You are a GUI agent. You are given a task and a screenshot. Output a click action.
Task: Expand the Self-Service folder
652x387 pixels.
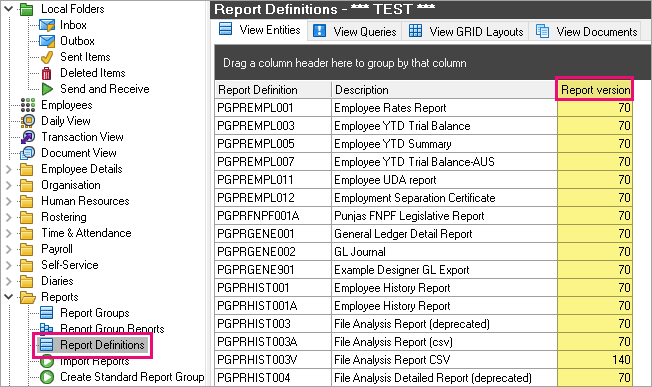8,265
